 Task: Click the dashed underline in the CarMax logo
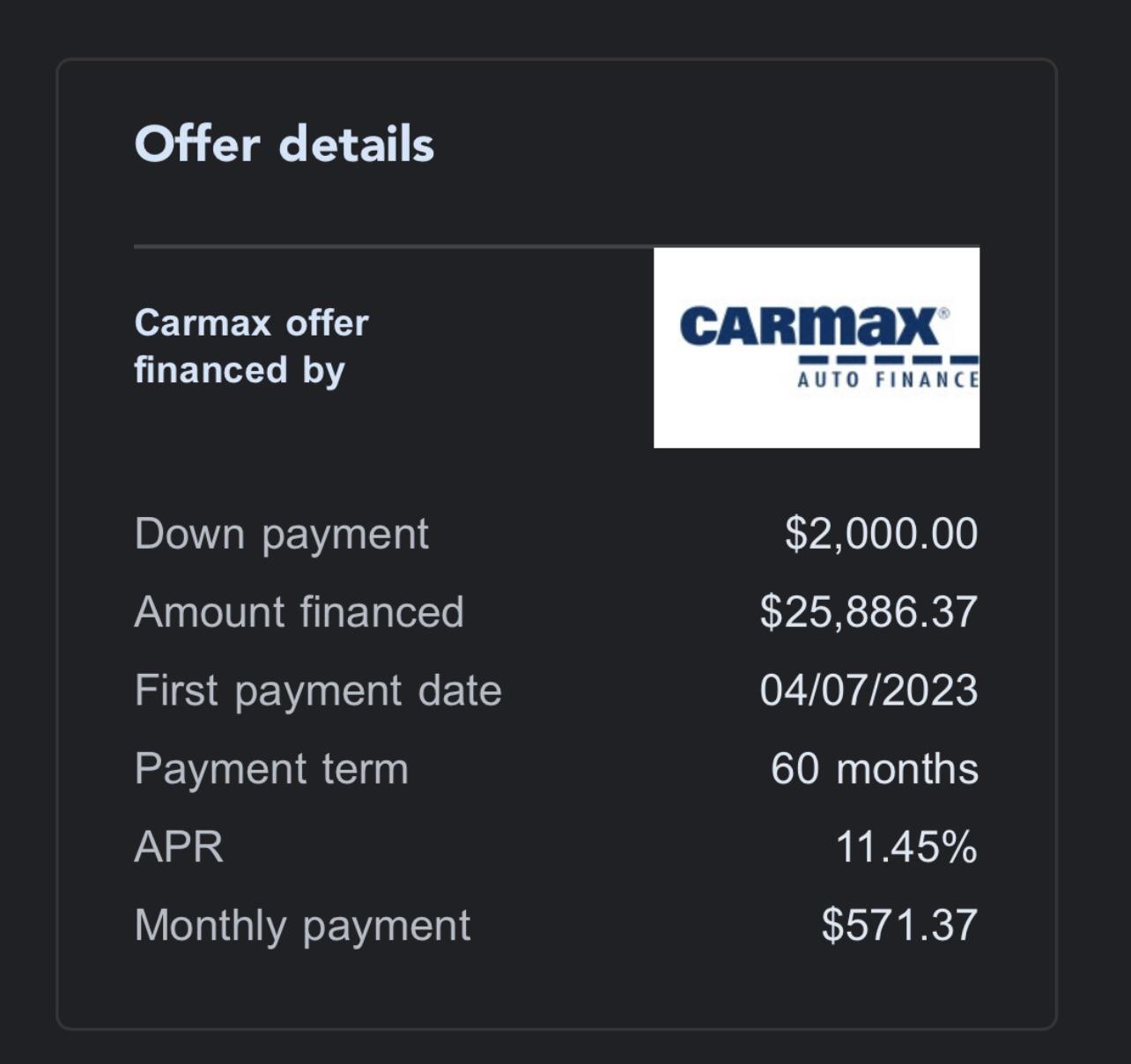(x=887, y=359)
